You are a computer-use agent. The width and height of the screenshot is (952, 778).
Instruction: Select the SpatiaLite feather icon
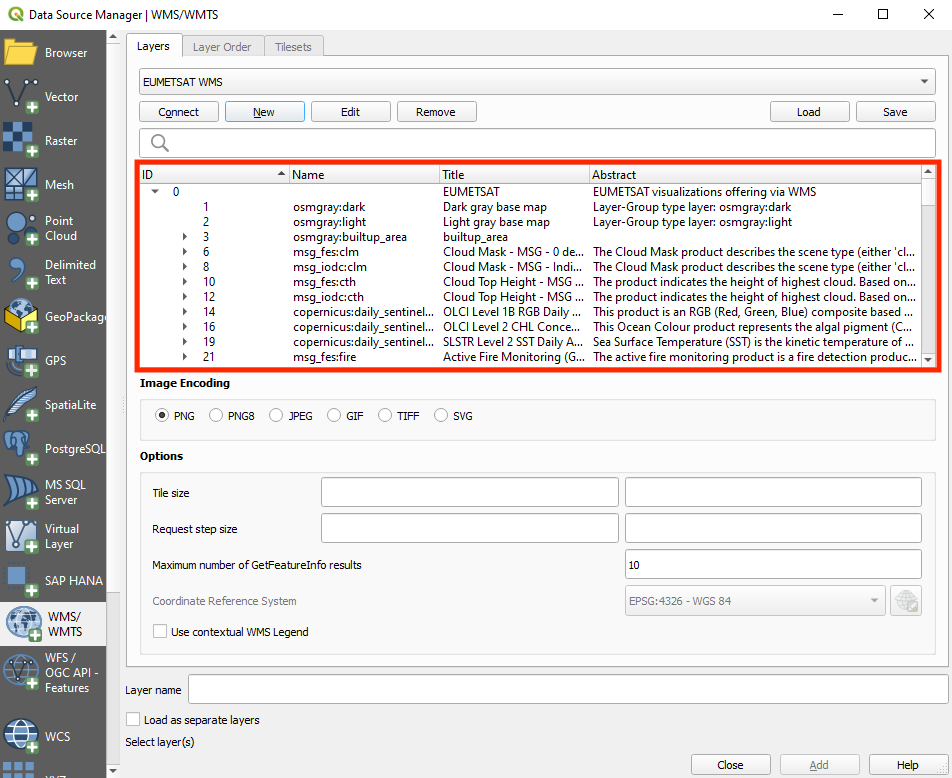pos(21,405)
